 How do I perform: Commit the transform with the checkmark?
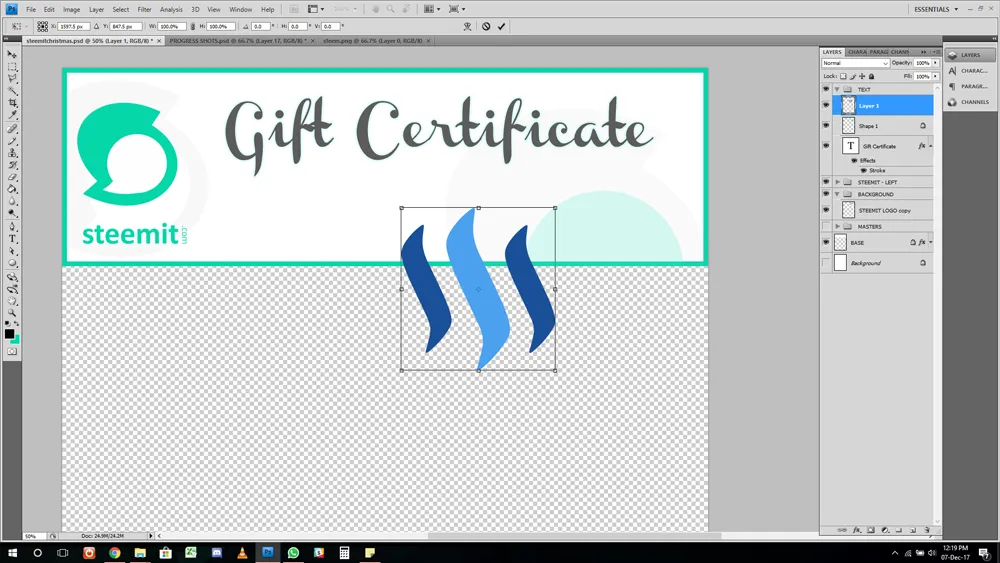tap(501, 27)
